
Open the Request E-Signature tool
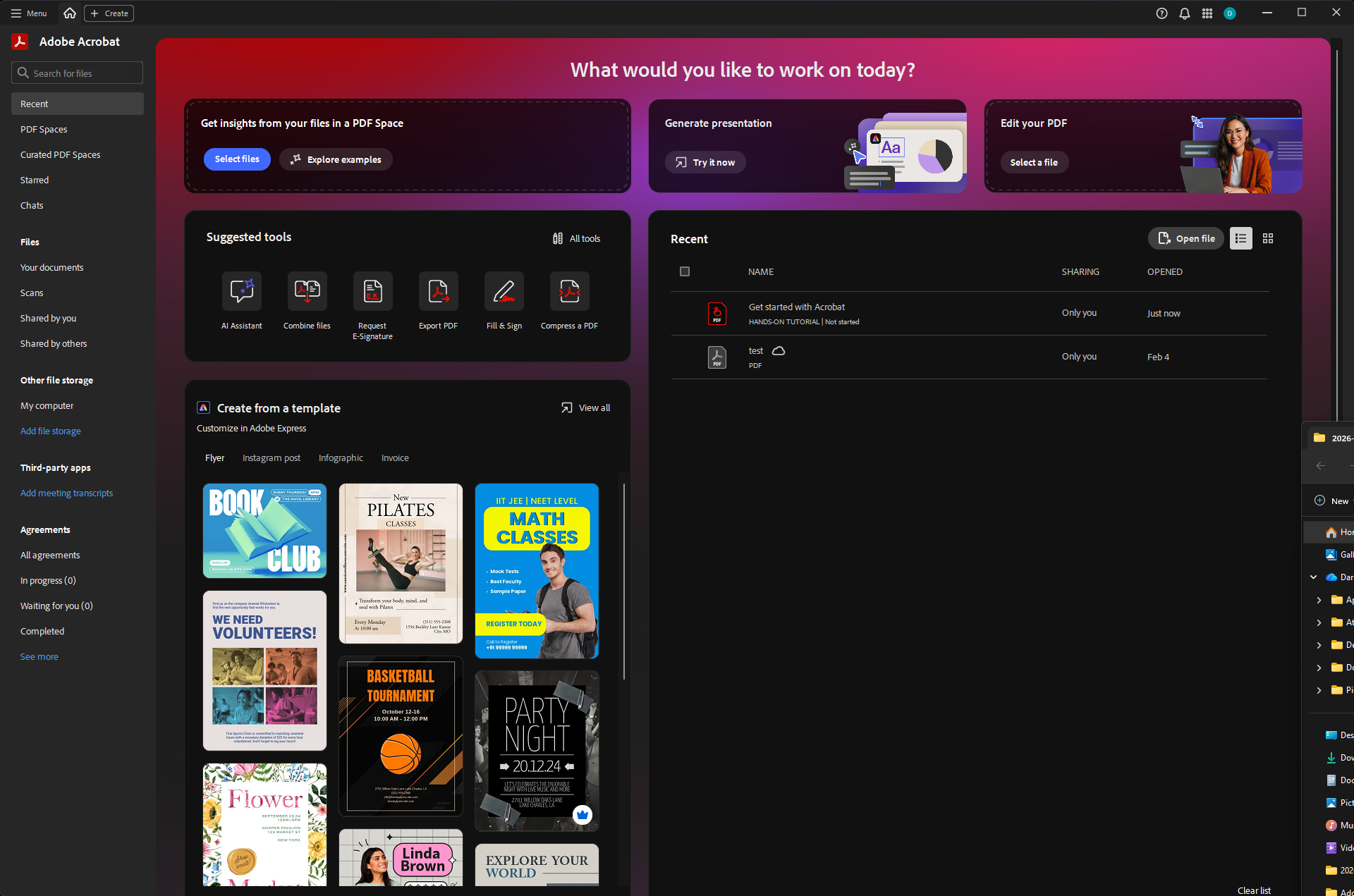[x=372, y=291]
